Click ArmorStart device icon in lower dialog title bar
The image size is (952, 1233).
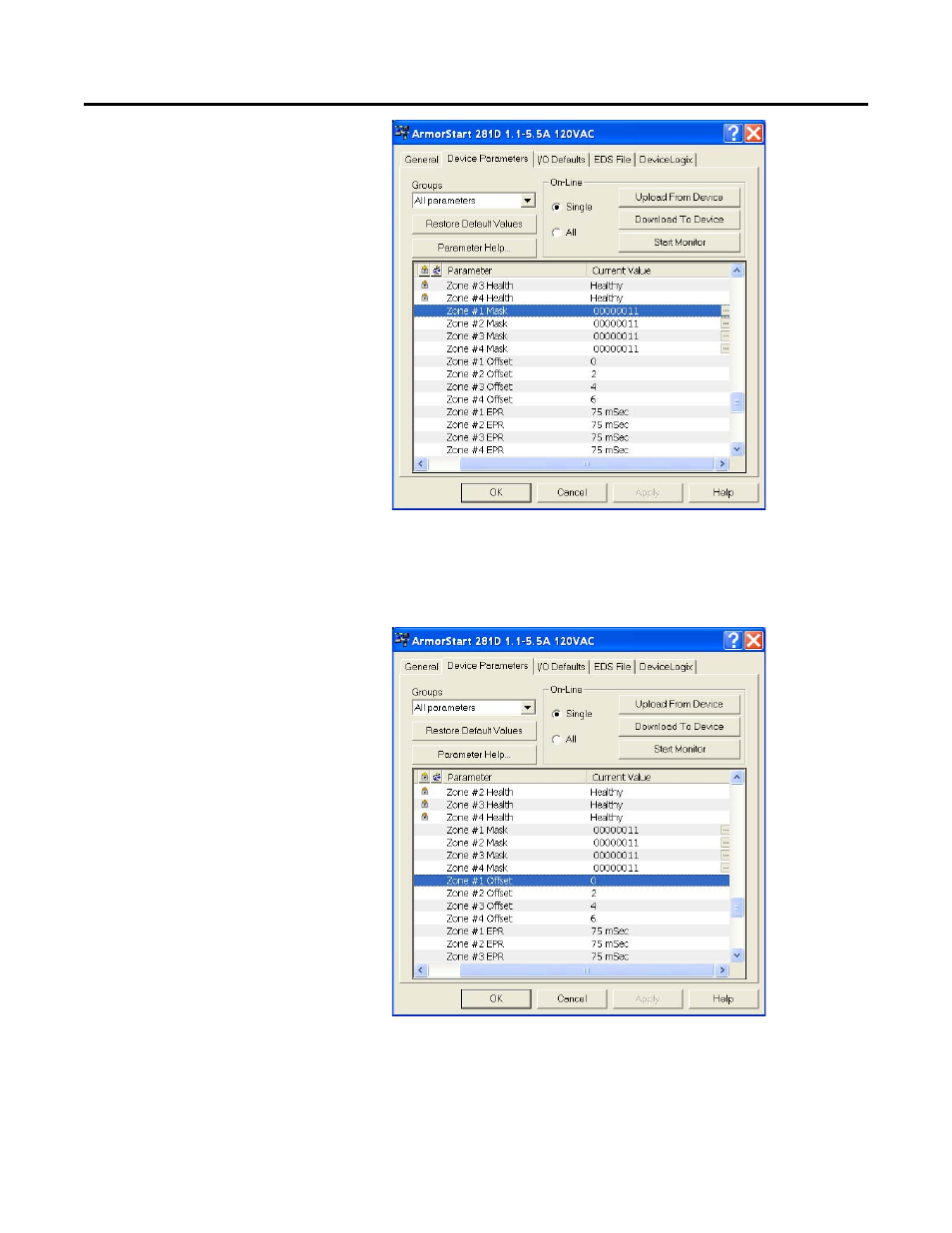click(x=402, y=640)
